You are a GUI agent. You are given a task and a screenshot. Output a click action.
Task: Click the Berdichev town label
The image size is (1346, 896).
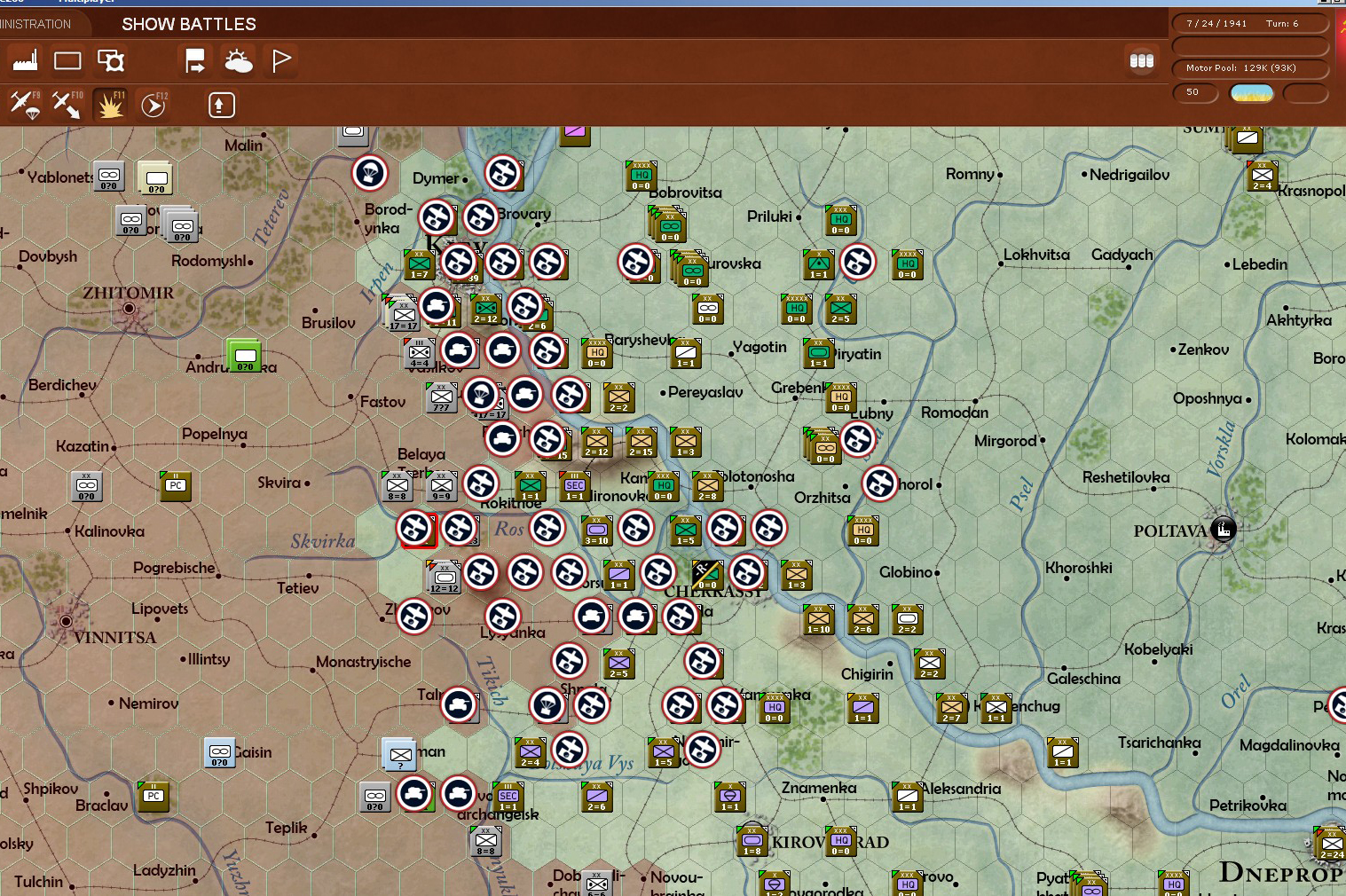click(63, 385)
